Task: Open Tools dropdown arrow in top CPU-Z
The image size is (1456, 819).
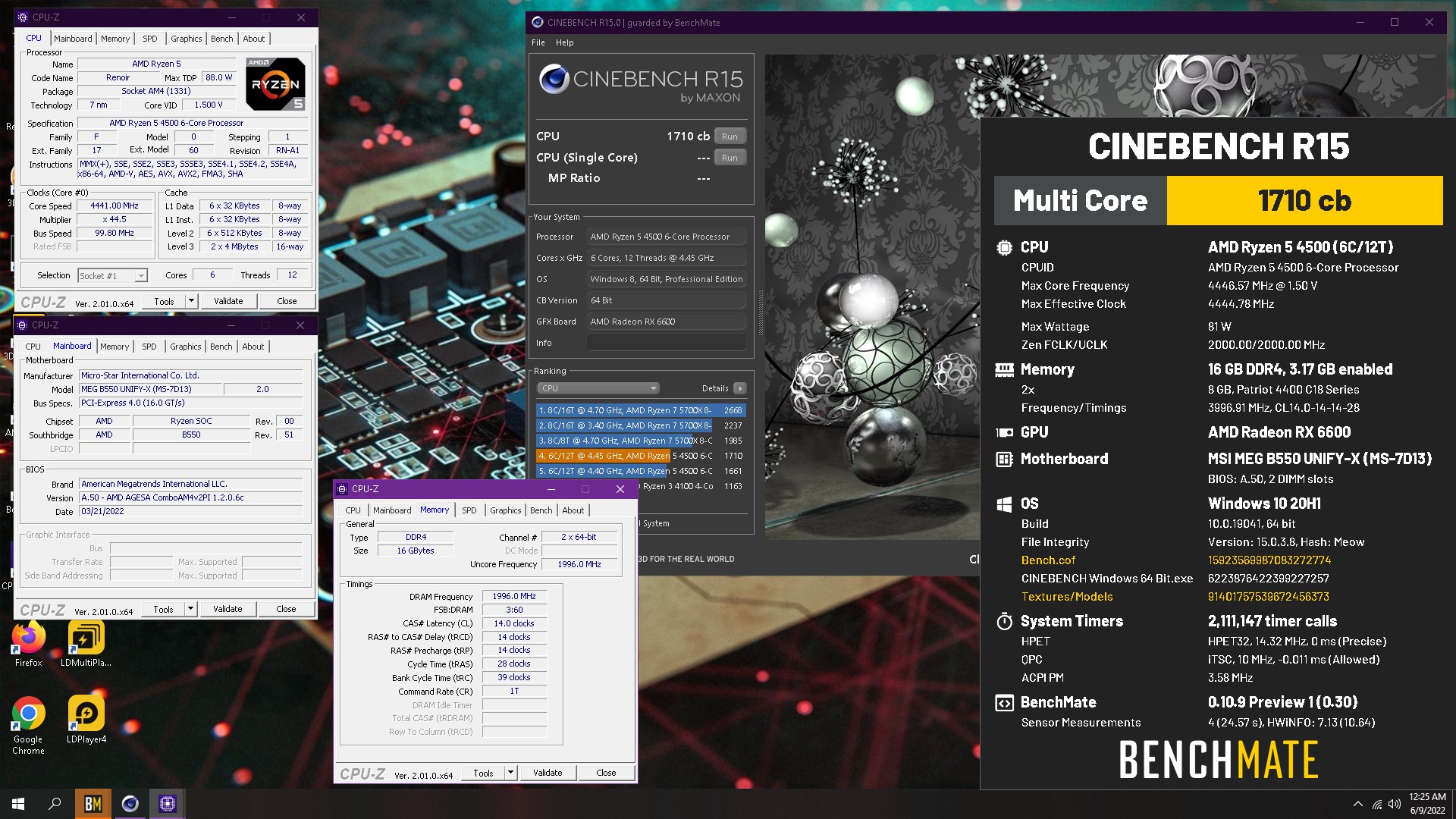Action: pyautogui.click(x=191, y=301)
